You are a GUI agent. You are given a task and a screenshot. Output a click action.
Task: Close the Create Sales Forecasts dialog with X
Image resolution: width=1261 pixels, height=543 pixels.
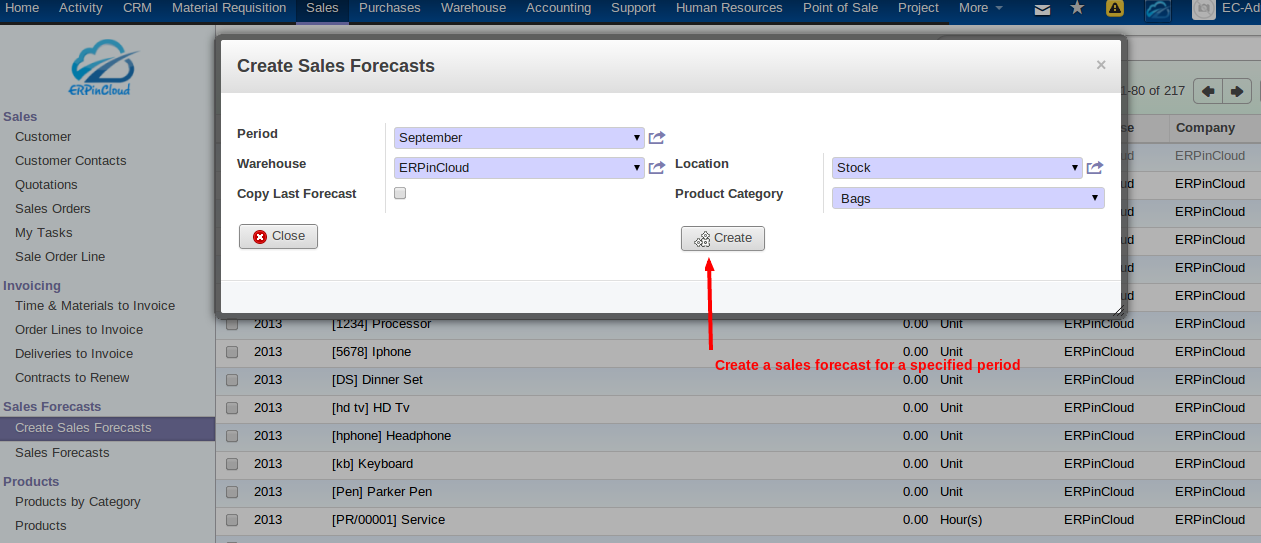[1101, 65]
